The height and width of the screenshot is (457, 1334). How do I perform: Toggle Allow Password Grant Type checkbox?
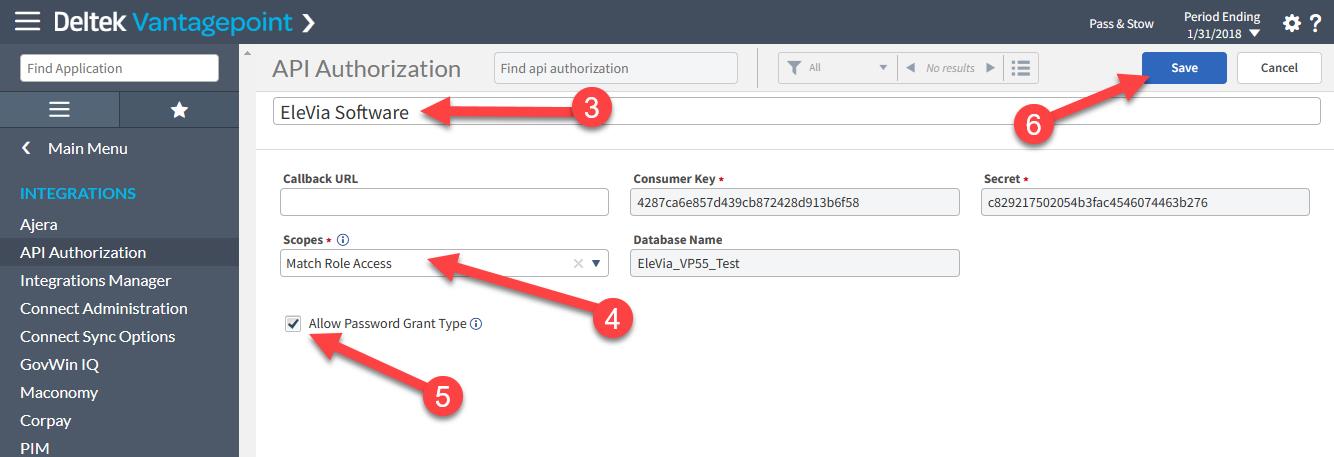point(293,324)
